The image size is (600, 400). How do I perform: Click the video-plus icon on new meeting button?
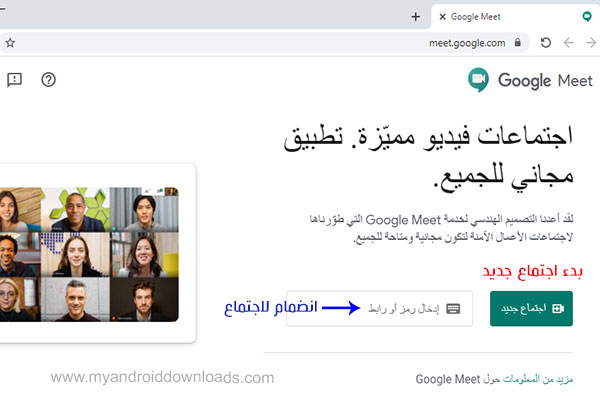[x=558, y=309]
